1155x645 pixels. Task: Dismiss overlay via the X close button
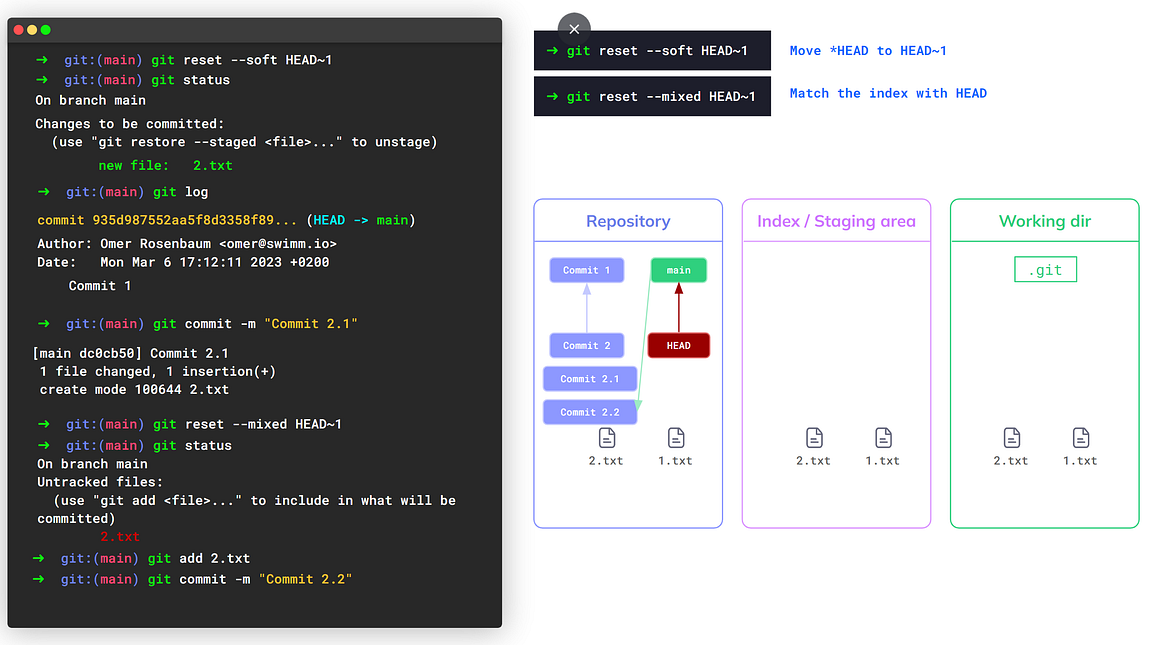(x=574, y=29)
